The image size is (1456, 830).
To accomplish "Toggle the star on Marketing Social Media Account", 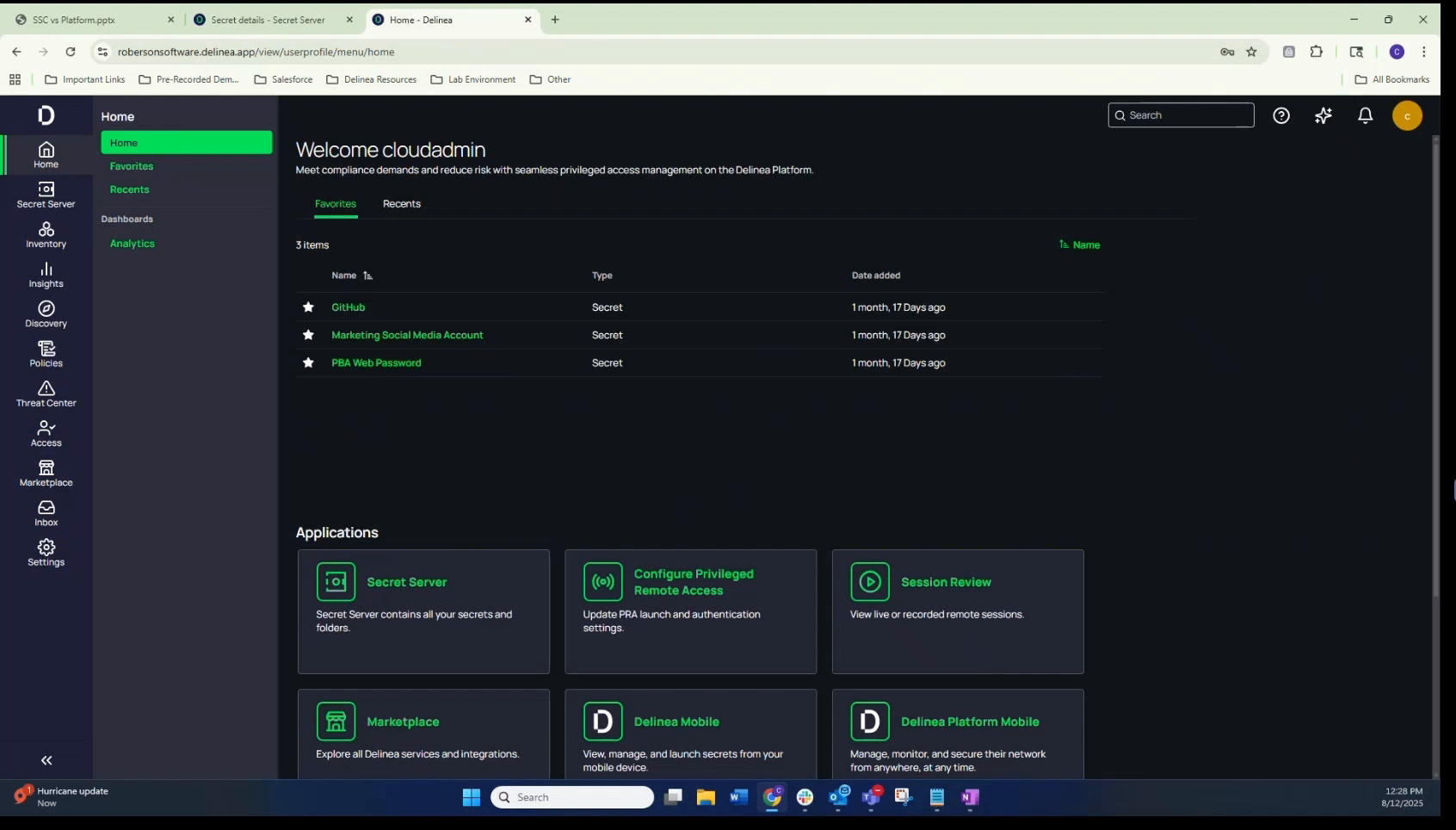I will (x=308, y=335).
